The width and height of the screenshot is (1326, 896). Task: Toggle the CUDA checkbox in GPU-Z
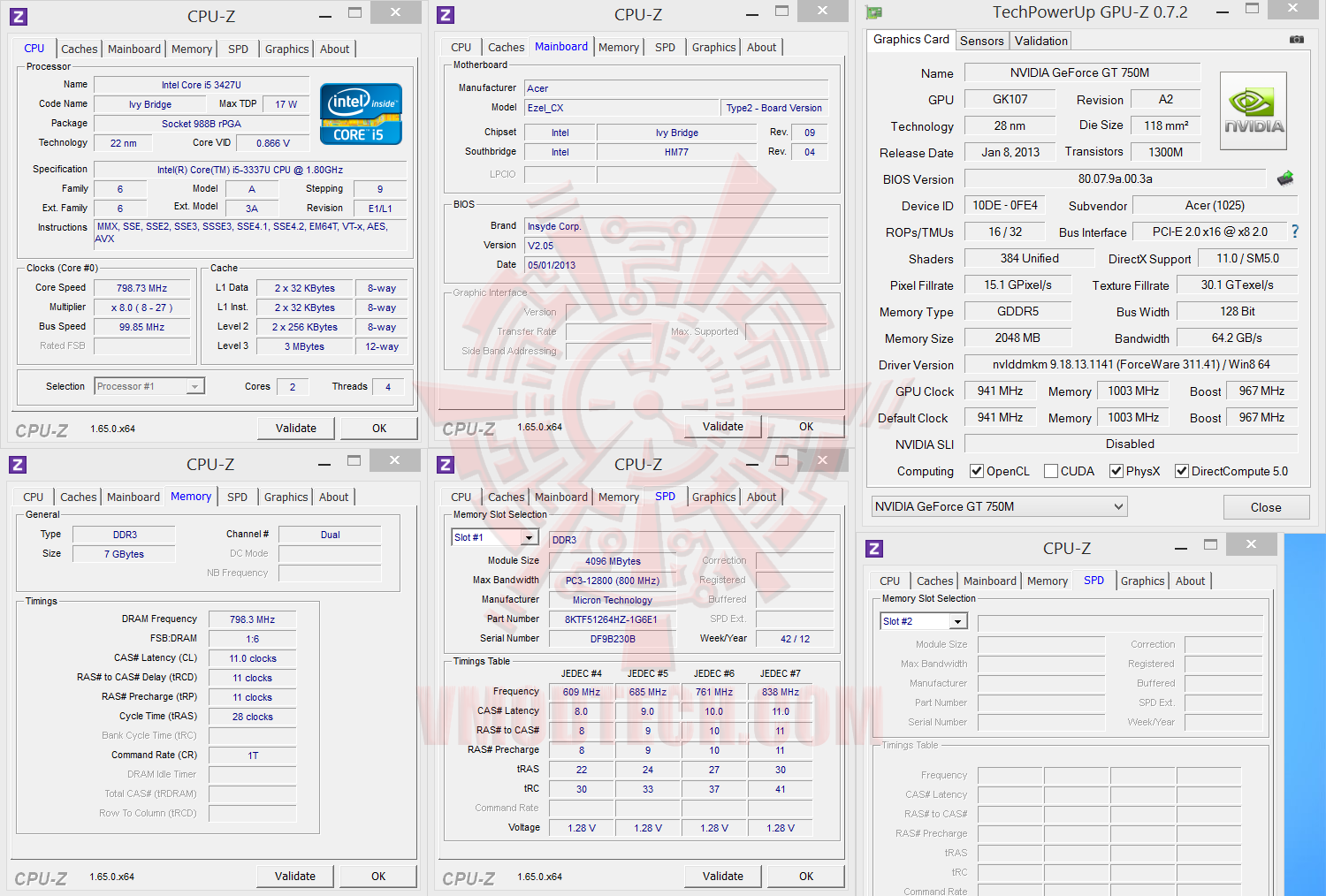tap(1051, 471)
